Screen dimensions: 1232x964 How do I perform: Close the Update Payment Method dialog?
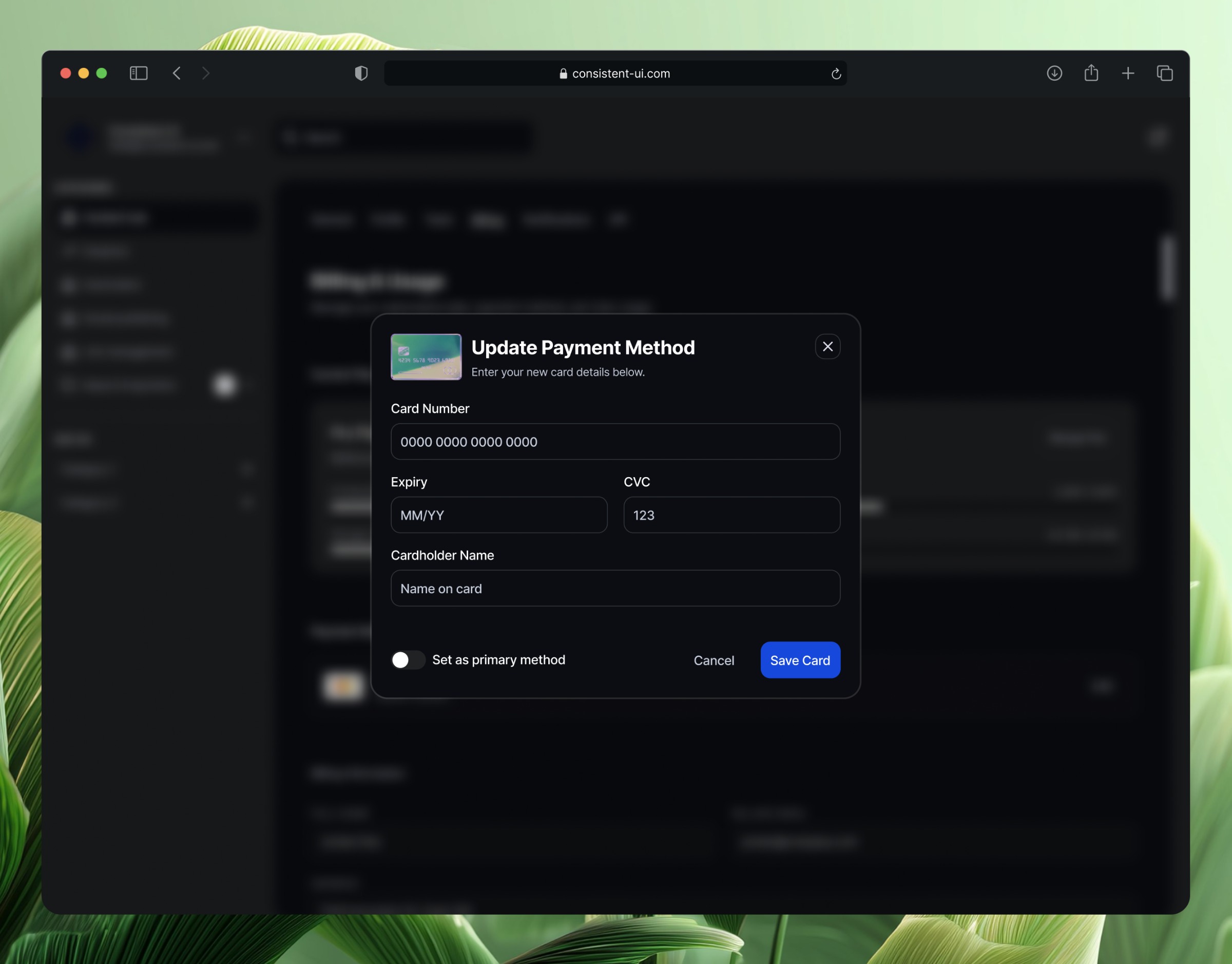click(827, 347)
